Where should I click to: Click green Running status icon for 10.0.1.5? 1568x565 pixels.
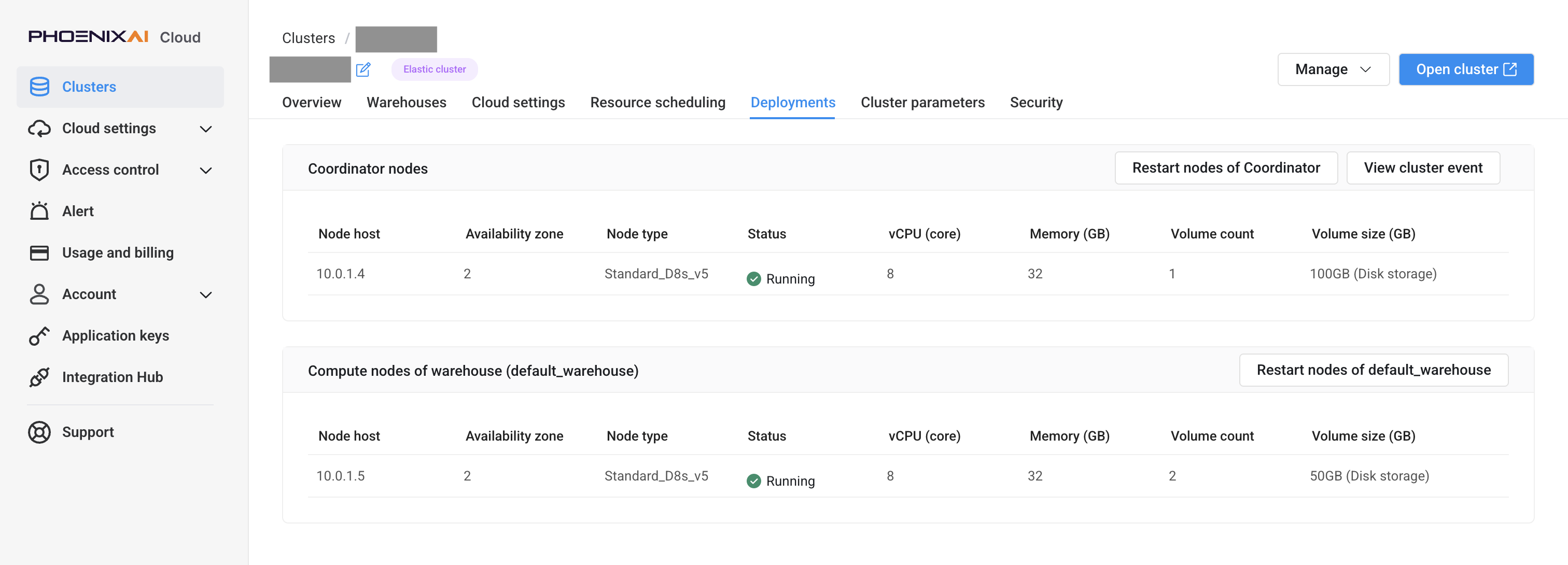753,481
